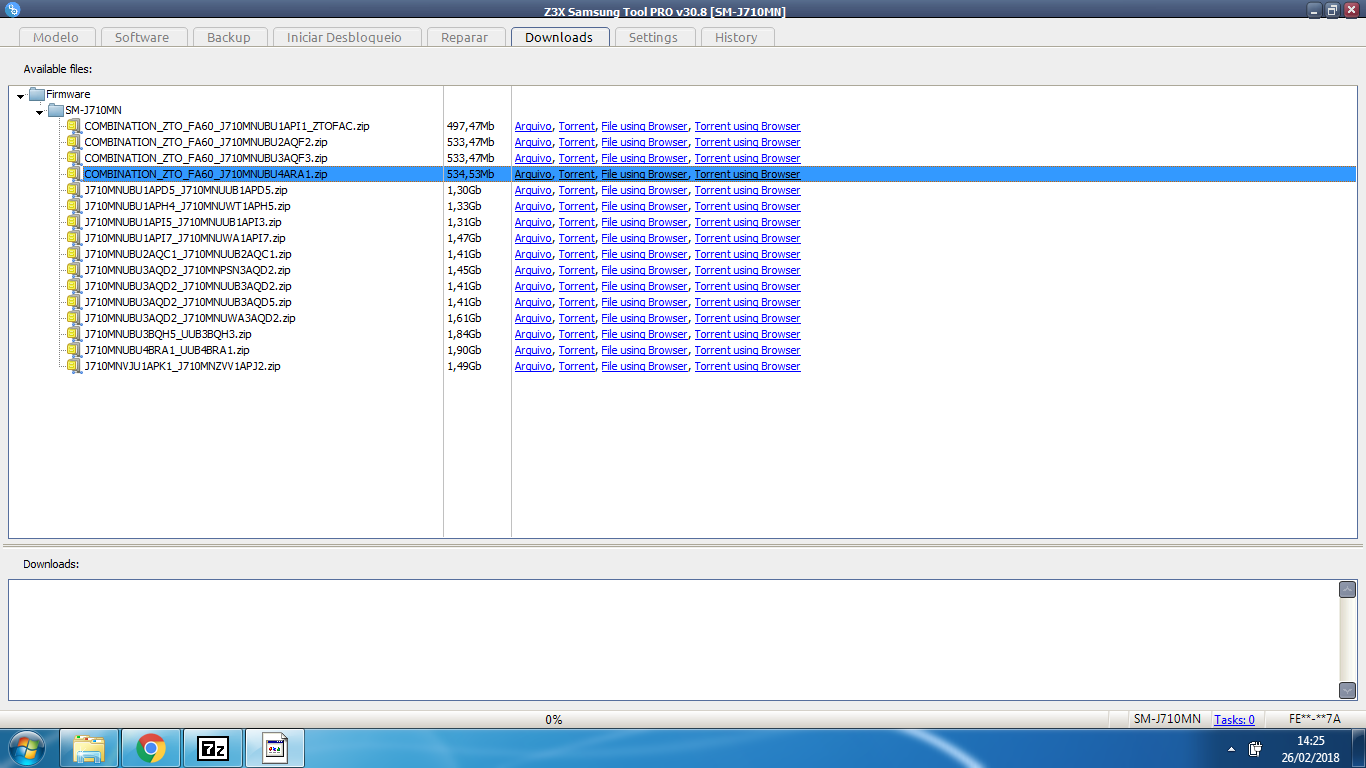Open the Backup tab

[229, 37]
